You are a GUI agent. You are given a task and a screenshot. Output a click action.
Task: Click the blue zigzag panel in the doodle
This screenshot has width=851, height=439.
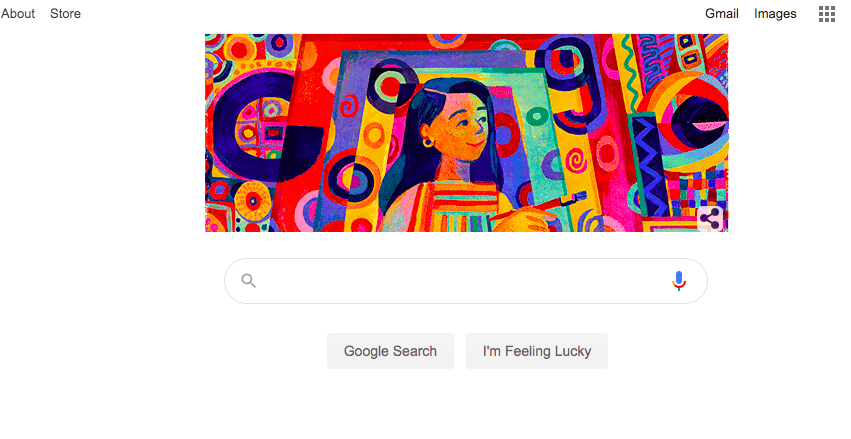pos(649,165)
